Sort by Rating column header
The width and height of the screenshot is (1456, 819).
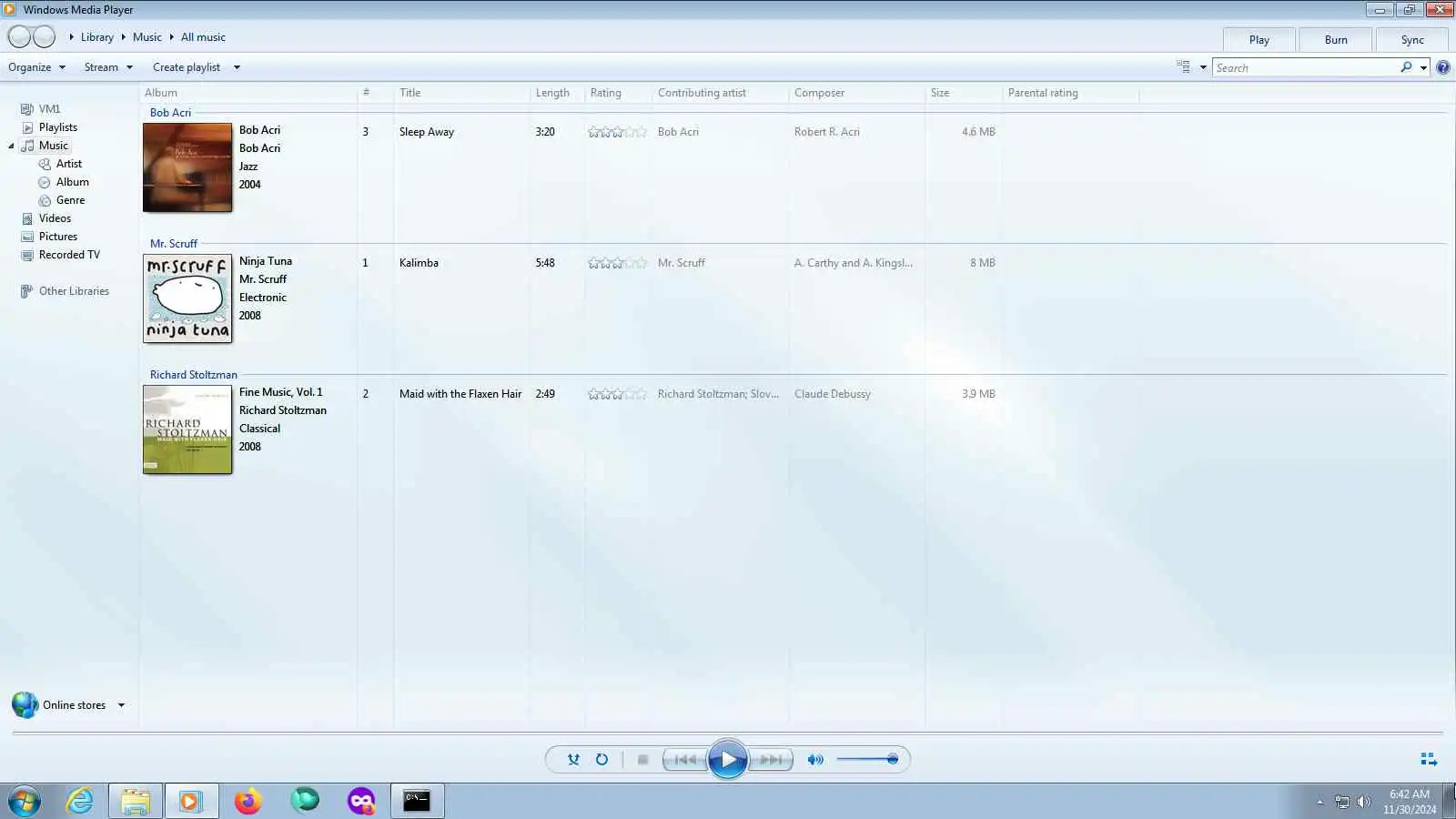tap(618, 93)
